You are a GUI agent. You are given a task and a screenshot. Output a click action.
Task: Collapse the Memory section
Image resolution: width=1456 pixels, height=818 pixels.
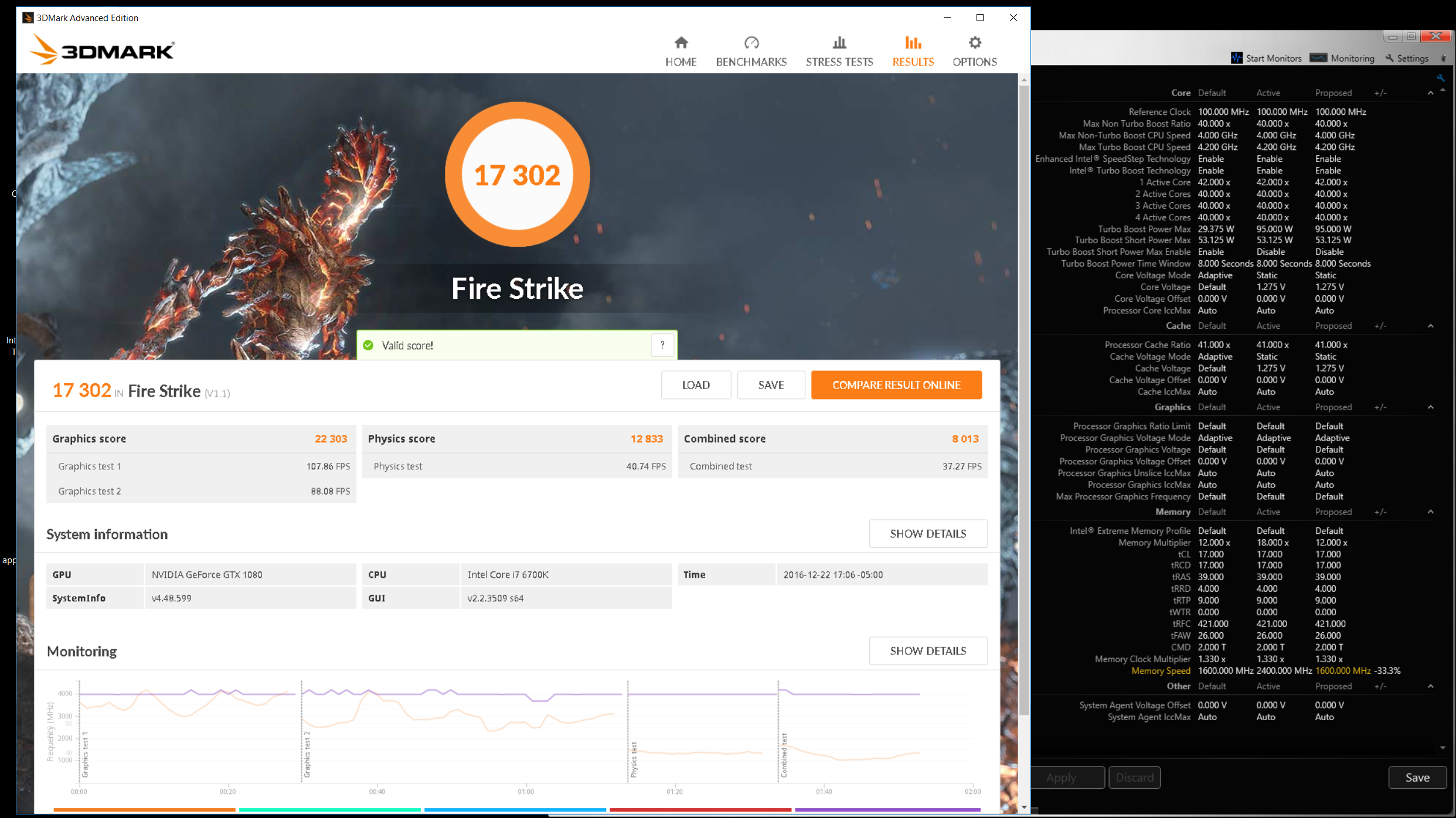[1430, 512]
